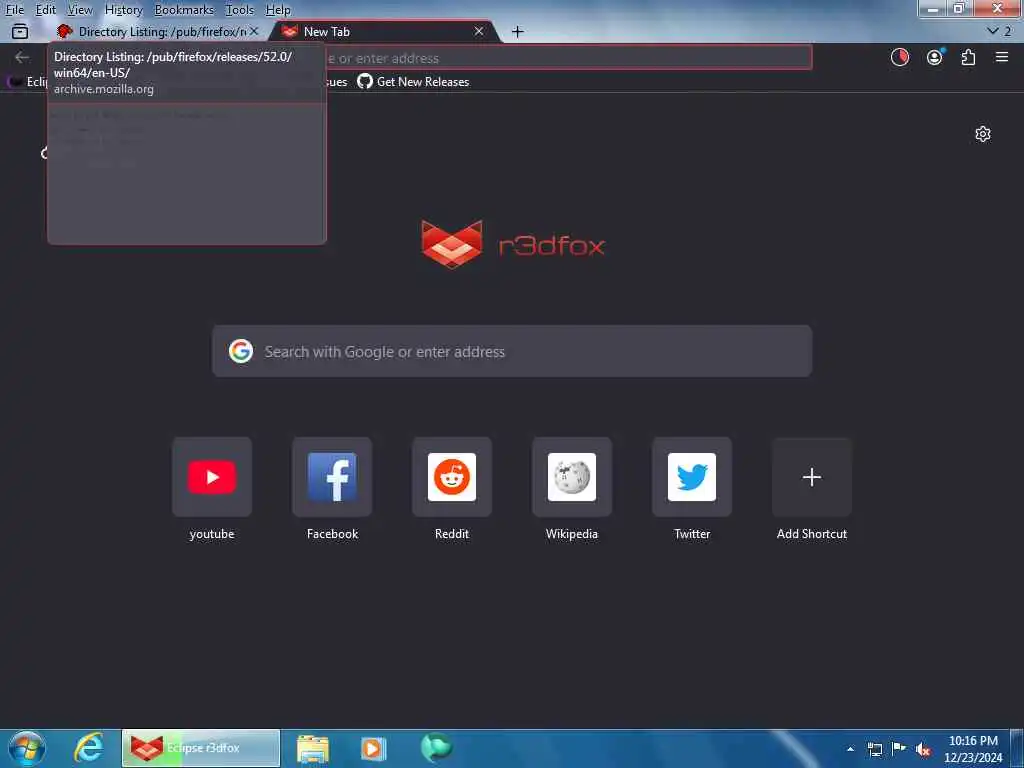Image resolution: width=1024 pixels, height=768 pixels.
Task: Click the Add Shortcut plus tile
Action: coord(812,477)
